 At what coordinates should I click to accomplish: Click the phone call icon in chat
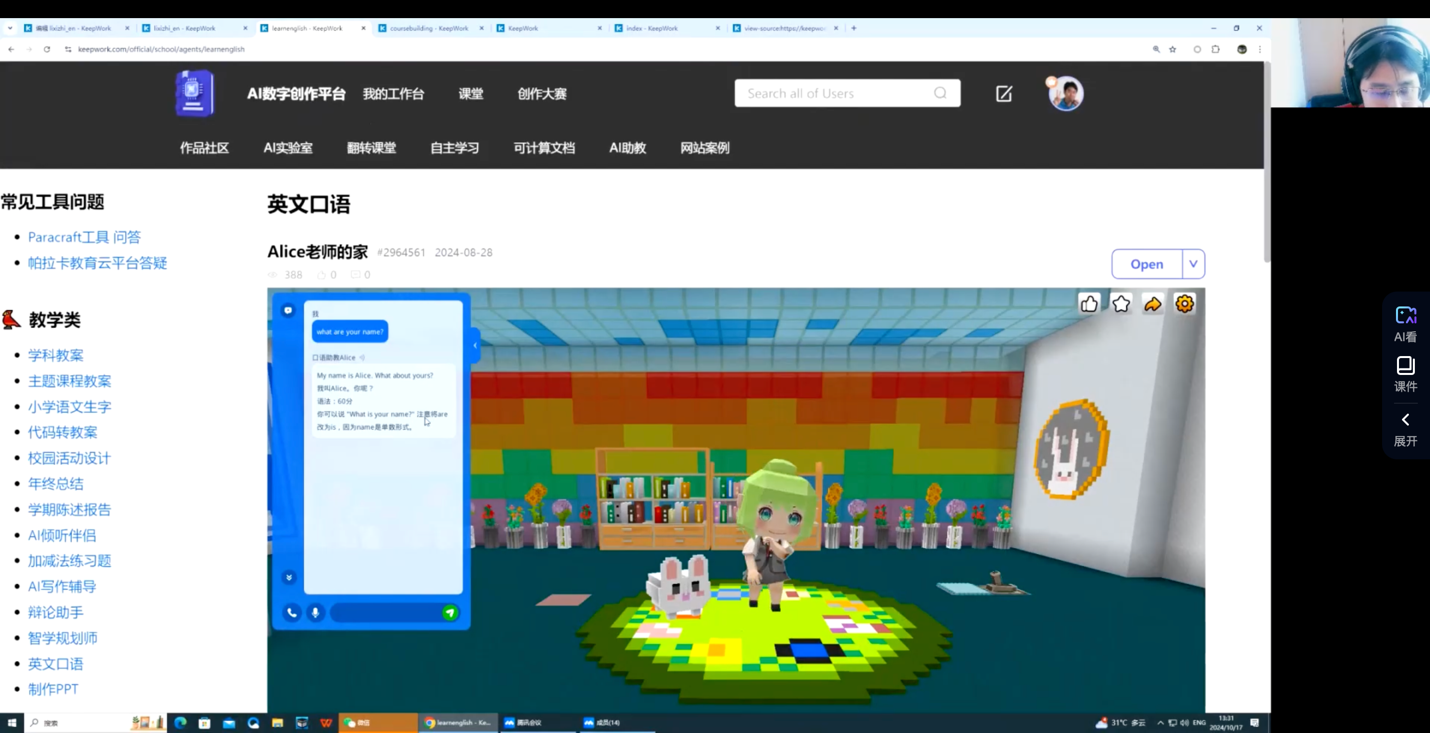click(292, 613)
